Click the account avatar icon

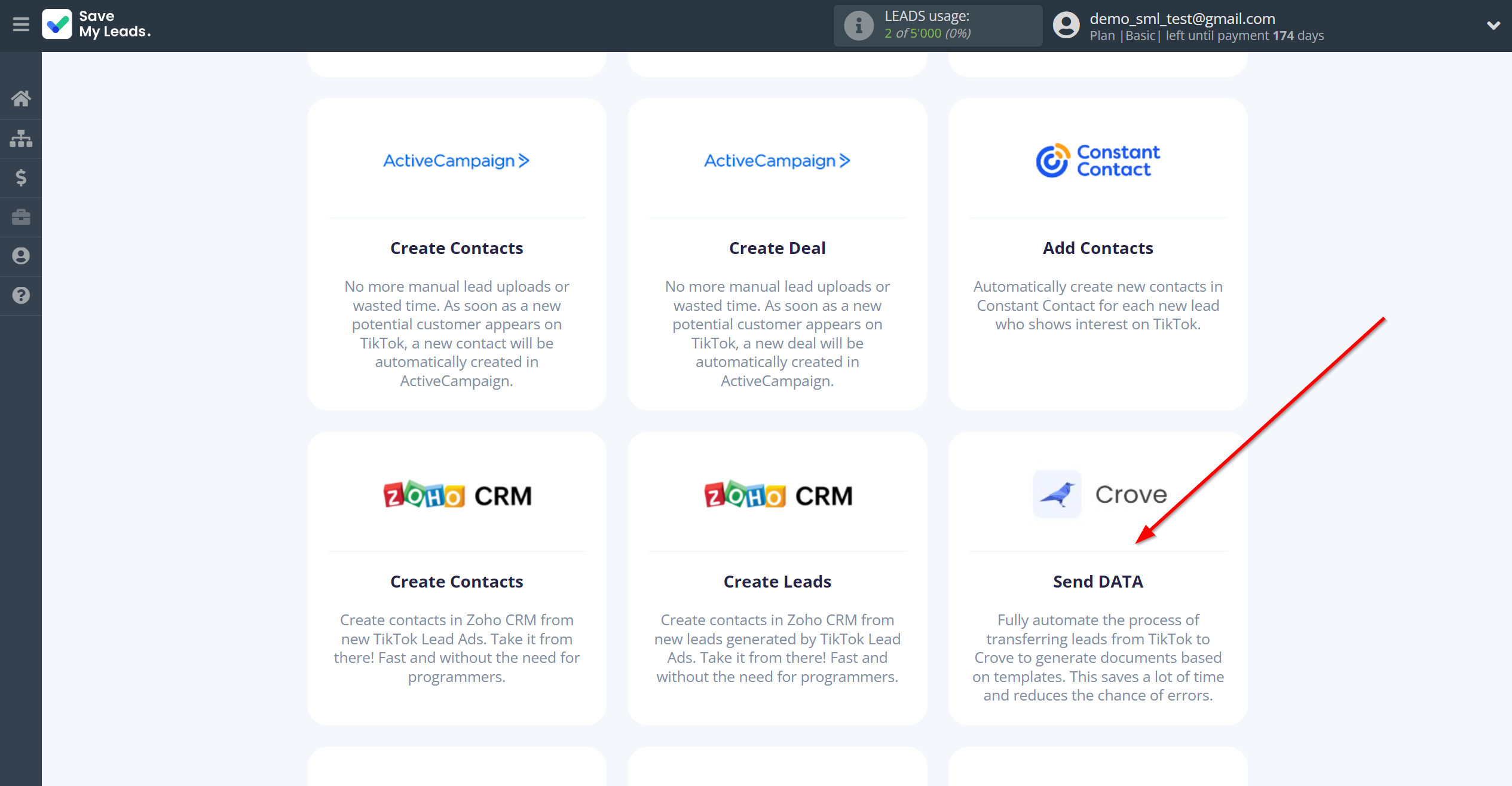pyautogui.click(x=1066, y=26)
